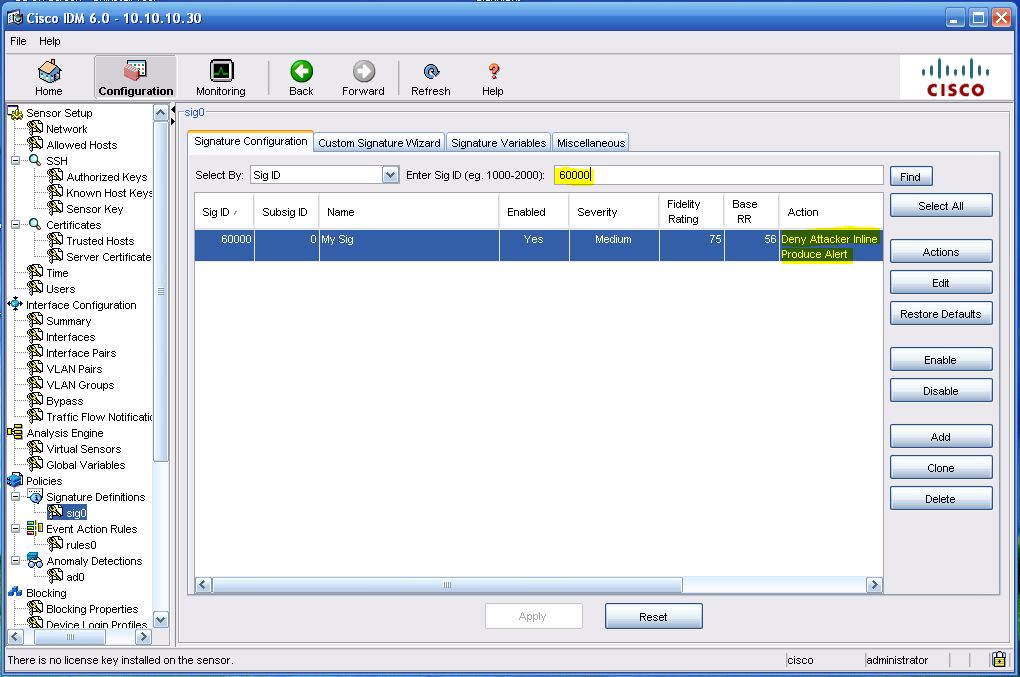This screenshot has width=1020, height=677.
Task: Open the File menu
Action: [x=18, y=41]
